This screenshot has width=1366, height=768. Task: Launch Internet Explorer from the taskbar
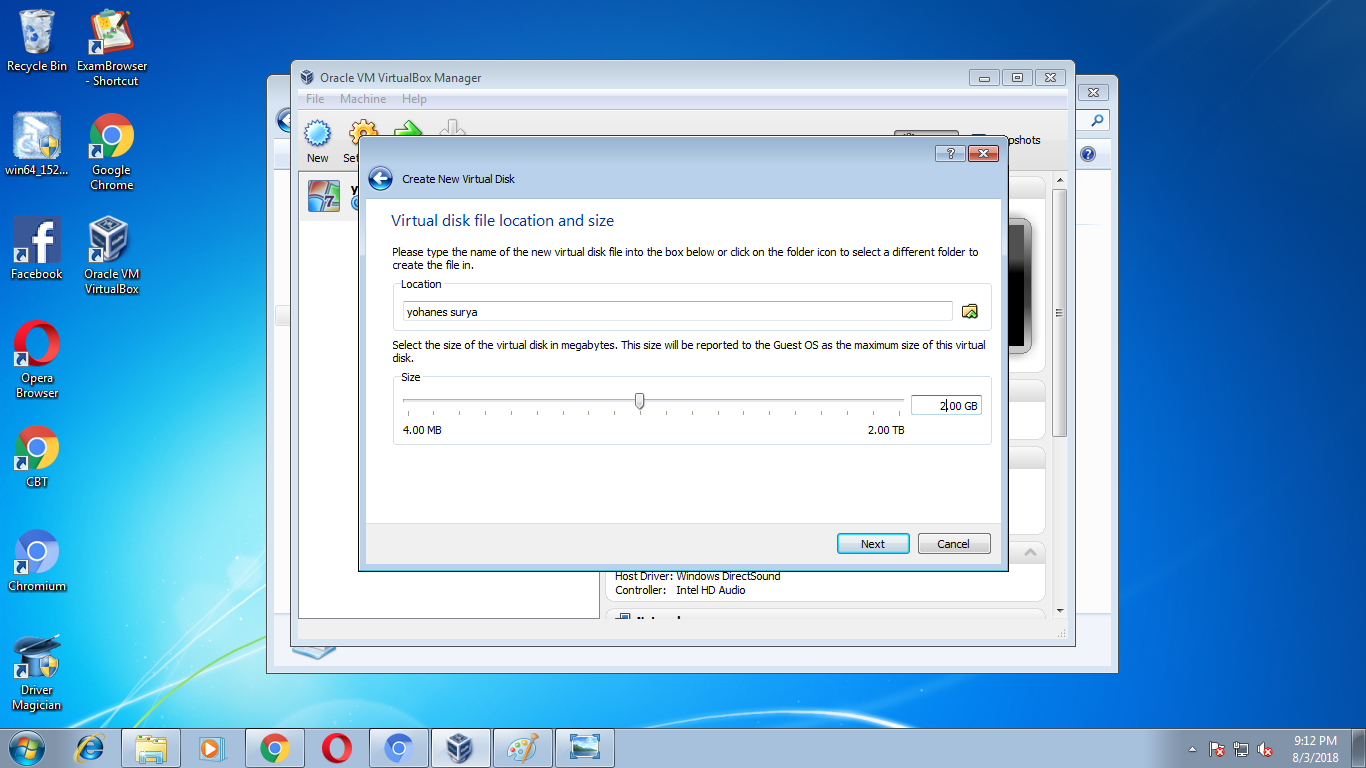pos(91,748)
